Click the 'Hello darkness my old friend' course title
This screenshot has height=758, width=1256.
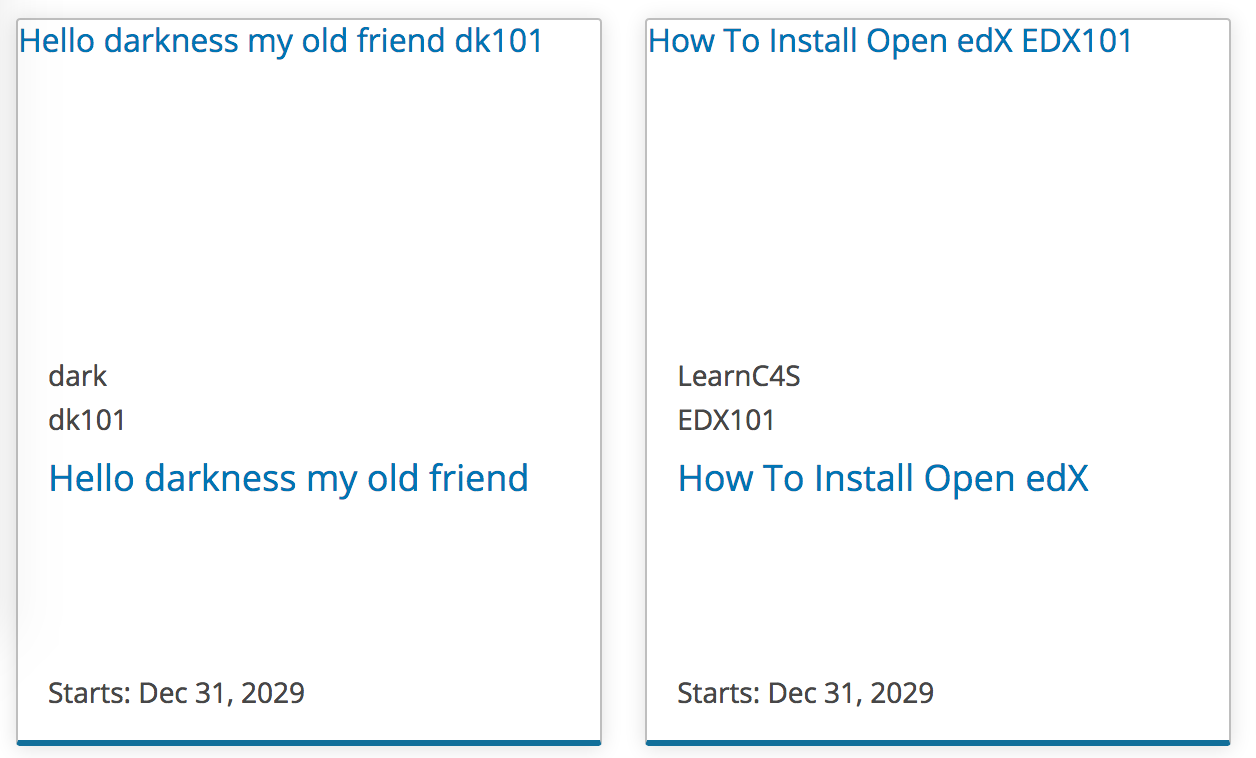288,478
